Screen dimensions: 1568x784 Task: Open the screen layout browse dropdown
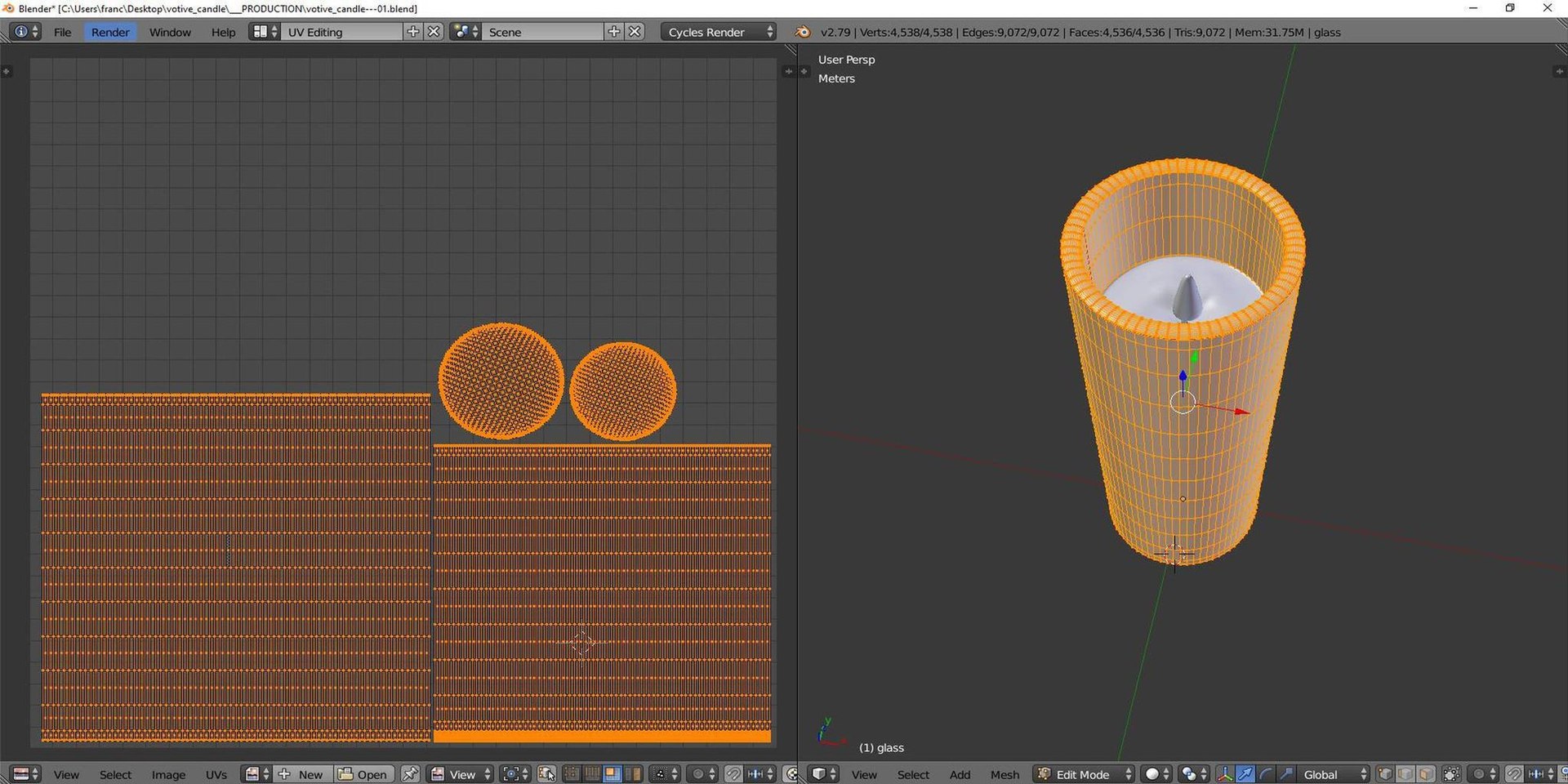click(x=265, y=32)
